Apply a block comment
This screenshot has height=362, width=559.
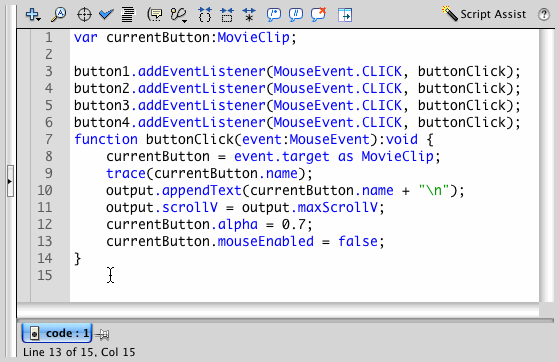point(274,15)
